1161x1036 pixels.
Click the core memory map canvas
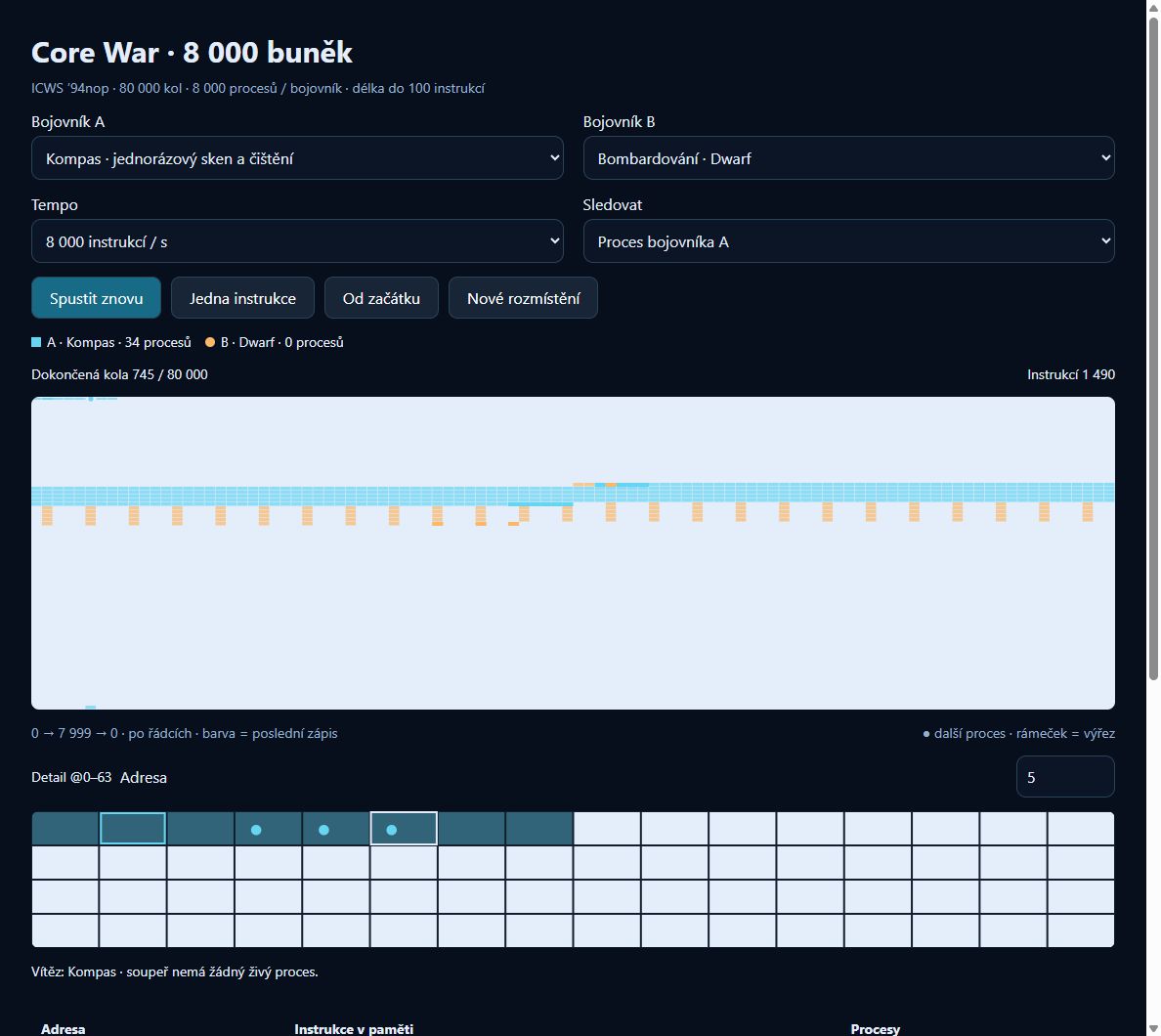coord(573,553)
